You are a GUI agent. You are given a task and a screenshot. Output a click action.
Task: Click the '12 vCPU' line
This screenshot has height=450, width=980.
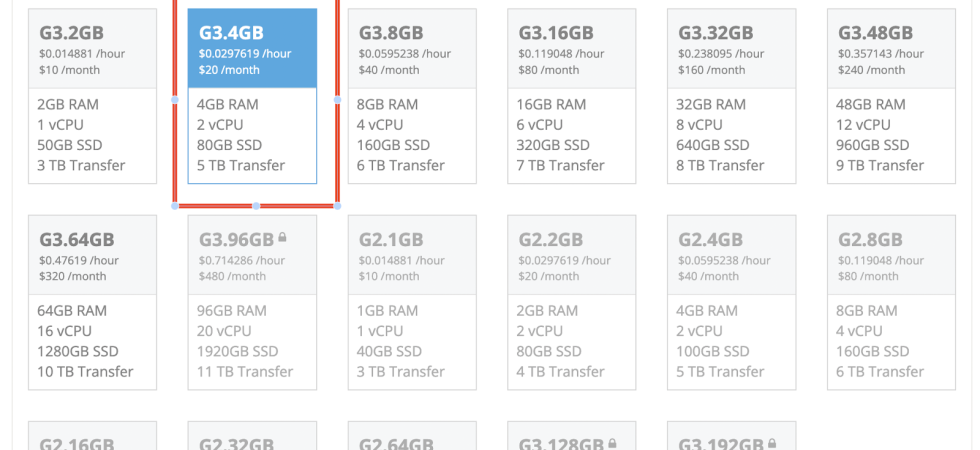863,125
